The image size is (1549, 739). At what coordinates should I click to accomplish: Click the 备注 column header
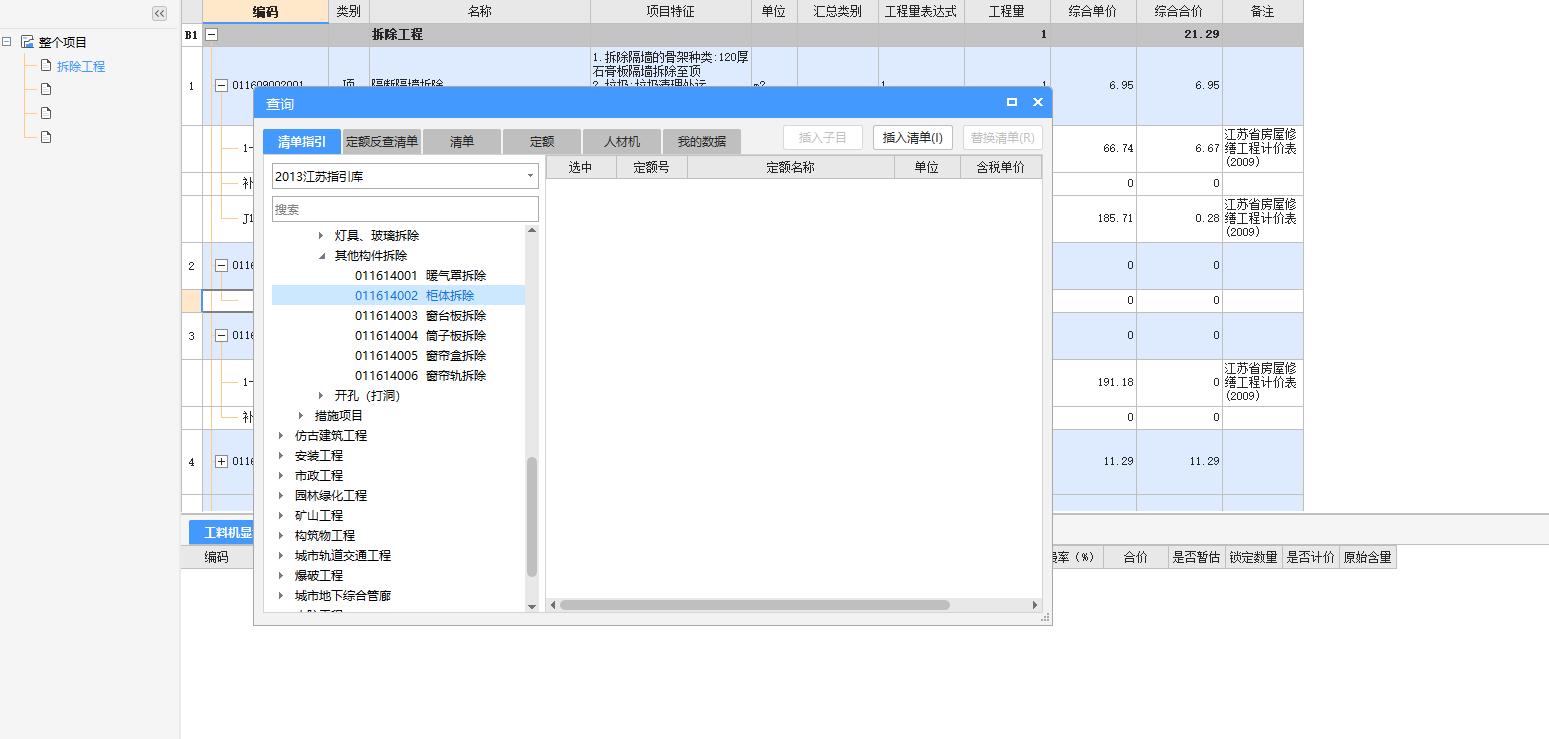tap(1263, 12)
